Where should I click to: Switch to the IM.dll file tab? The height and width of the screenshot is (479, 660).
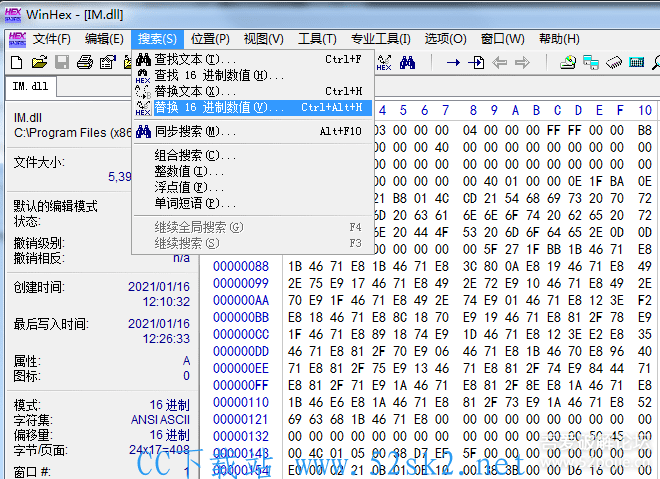pos(30,87)
